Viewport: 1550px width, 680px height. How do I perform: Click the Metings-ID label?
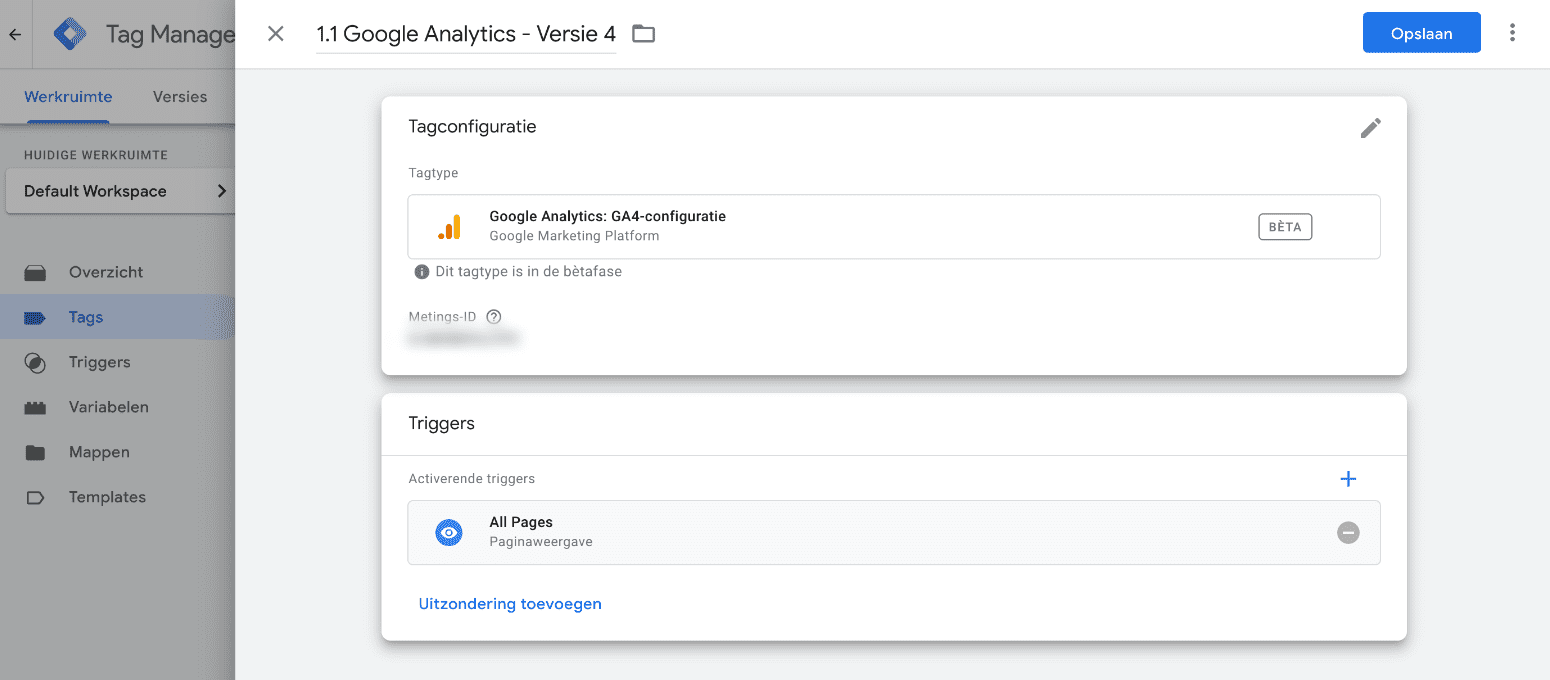[x=443, y=317]
